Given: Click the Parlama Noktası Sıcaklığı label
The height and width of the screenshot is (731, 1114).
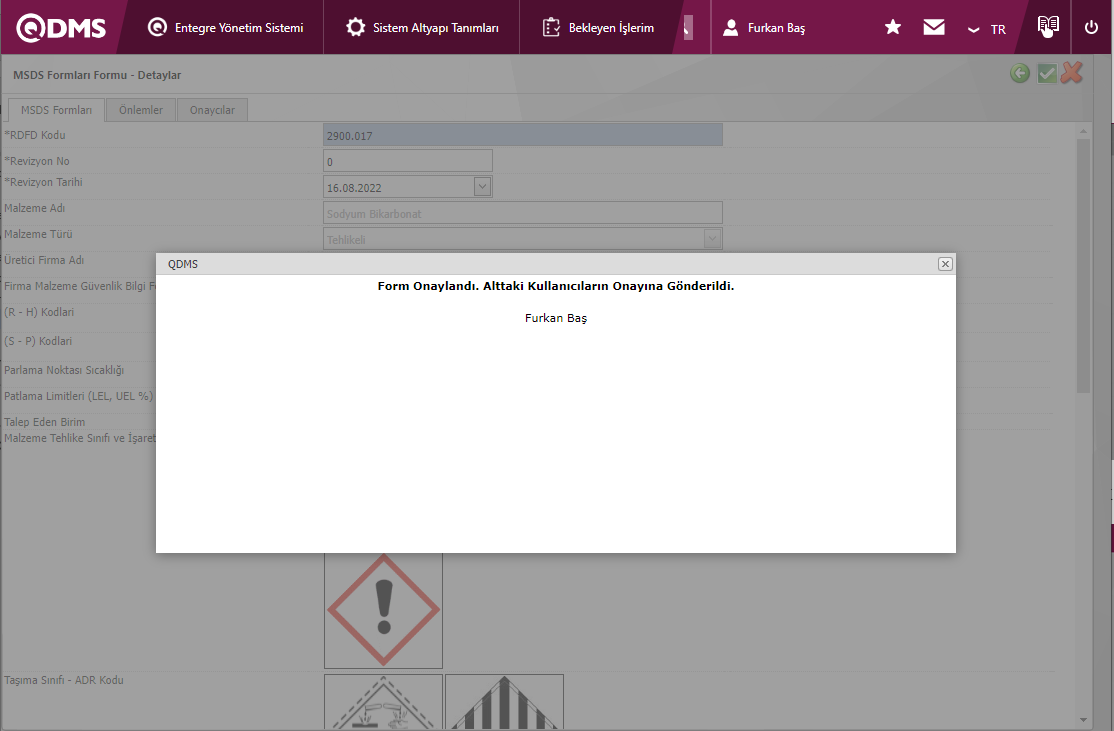Looking at the screenshot, I should pyautogui.click(x=64, y=371).
